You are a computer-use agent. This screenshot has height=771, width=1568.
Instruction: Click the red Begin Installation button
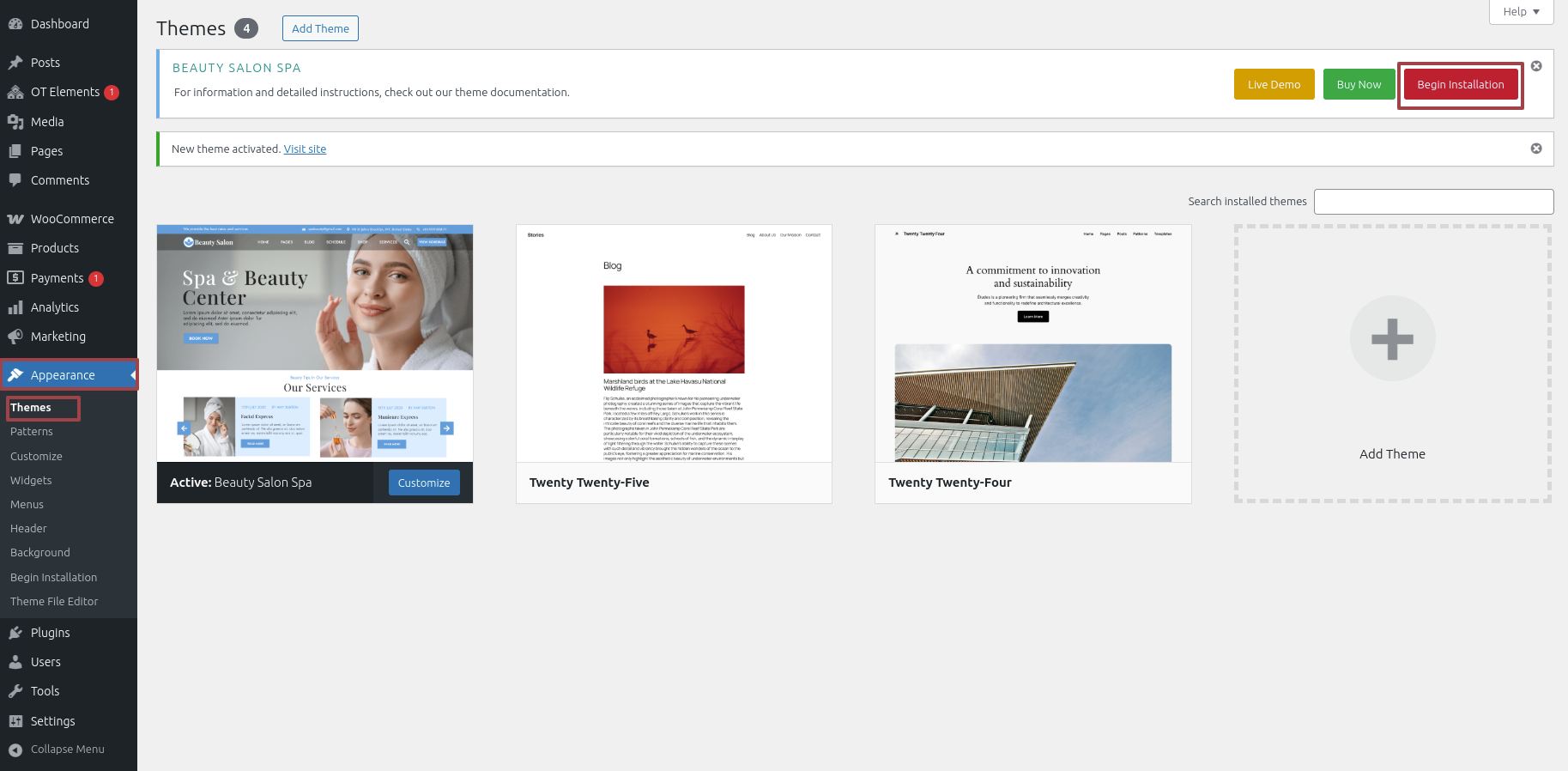pyautogui.click(x=1460, y=84)
